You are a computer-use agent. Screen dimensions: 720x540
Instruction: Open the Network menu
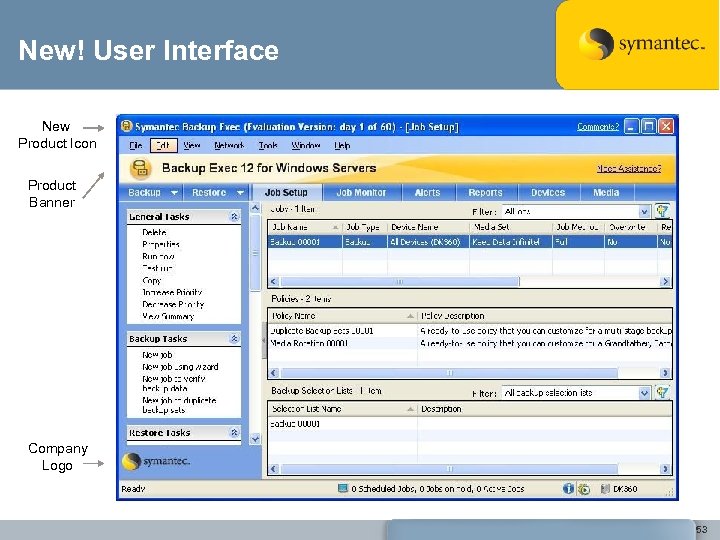tap(229, 146)
